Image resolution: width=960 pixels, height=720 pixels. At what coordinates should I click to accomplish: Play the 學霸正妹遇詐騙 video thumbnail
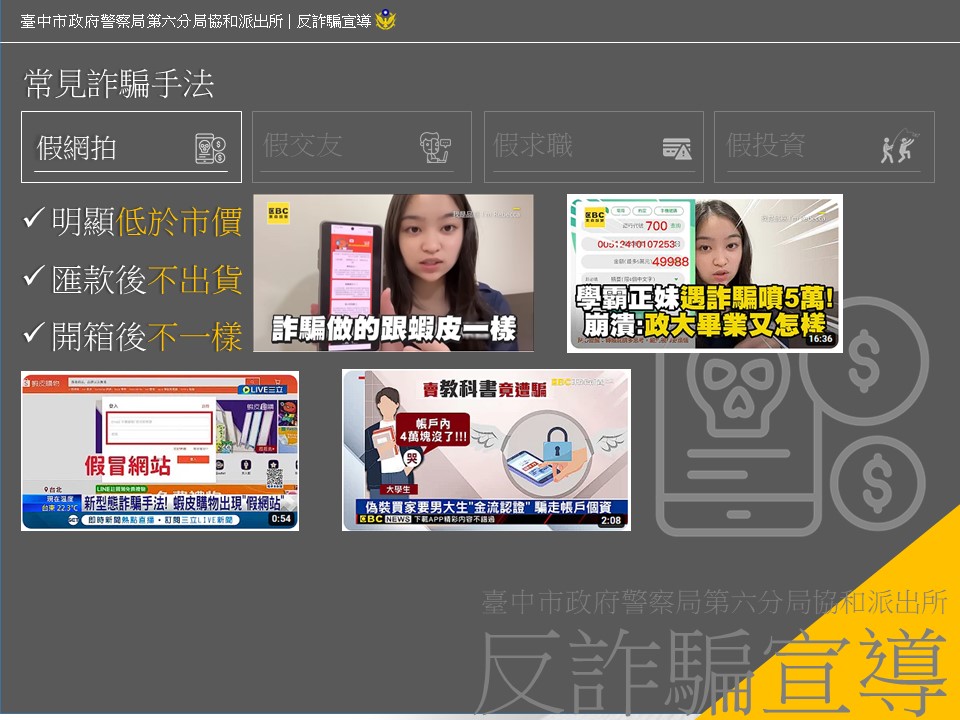point(704,273)
